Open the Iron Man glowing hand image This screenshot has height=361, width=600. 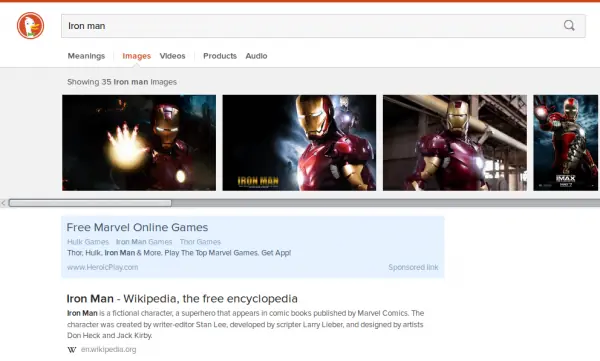click(x=139, y=143)
